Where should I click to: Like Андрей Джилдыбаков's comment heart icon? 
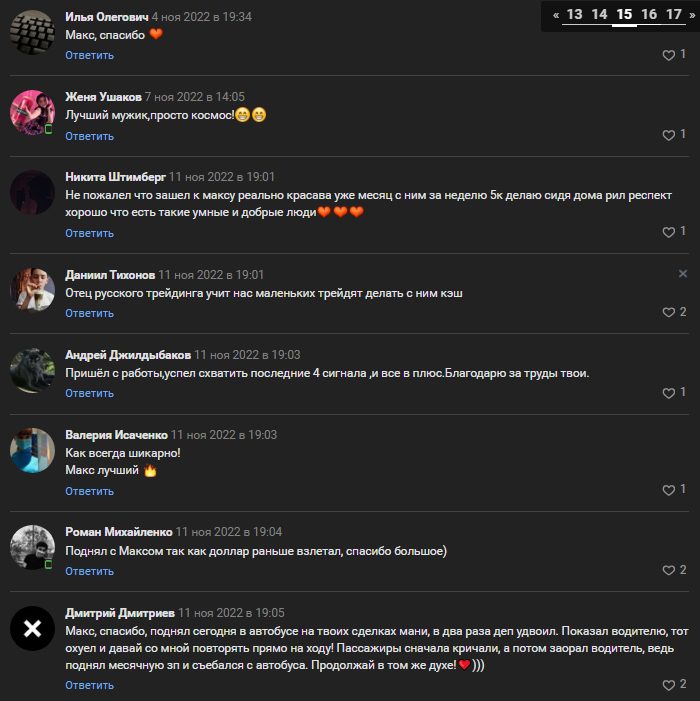click(668, 393)
